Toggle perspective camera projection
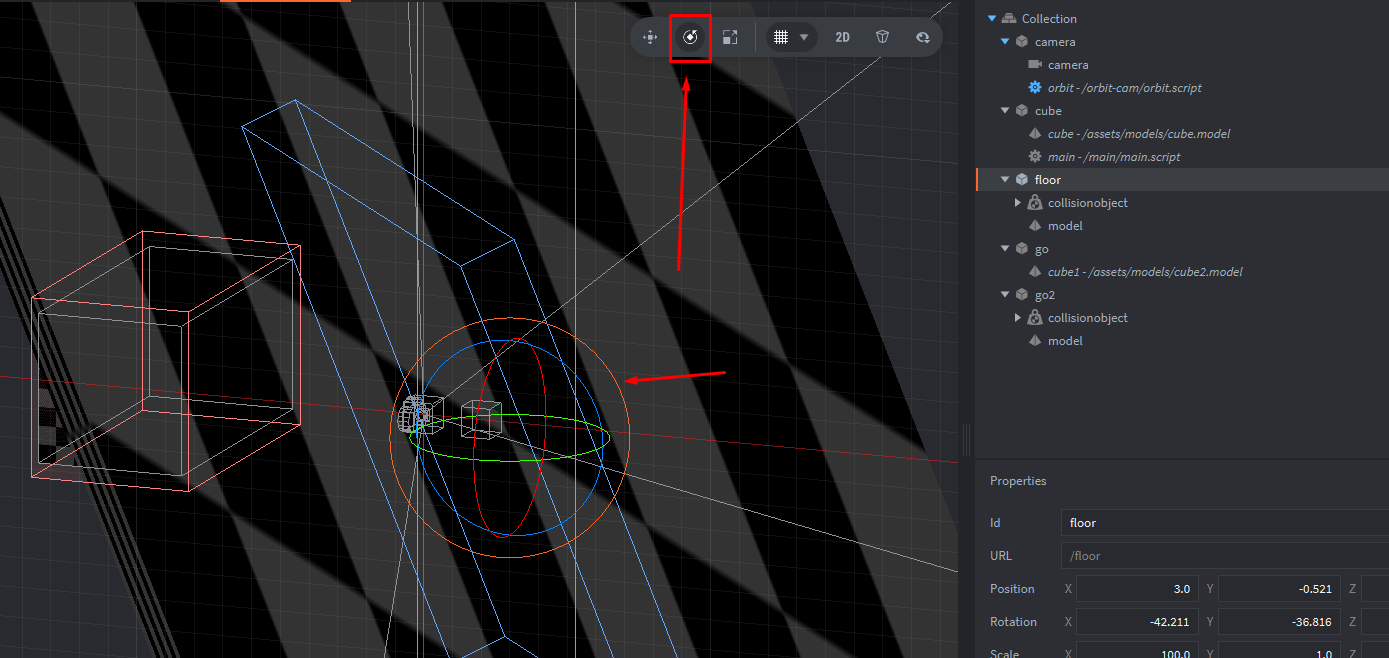Screen dimensions: 1389x658 tap(882, 38)
